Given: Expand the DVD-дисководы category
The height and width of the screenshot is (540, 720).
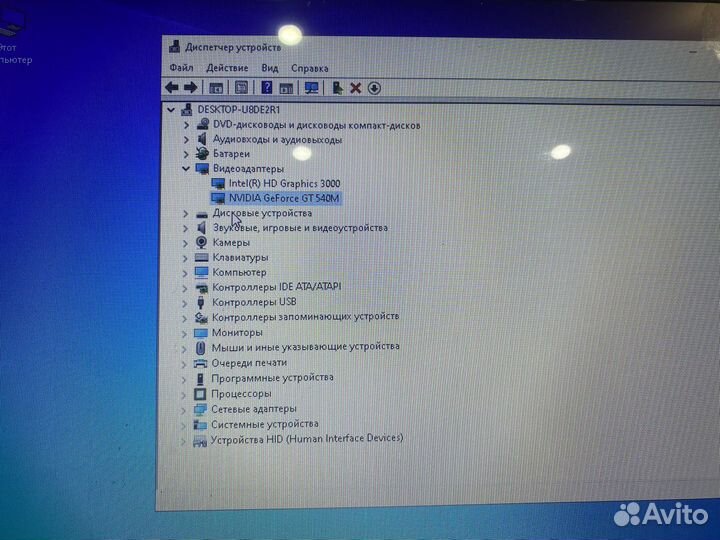Looking at the screenshot, I should [x=186, y=125].
